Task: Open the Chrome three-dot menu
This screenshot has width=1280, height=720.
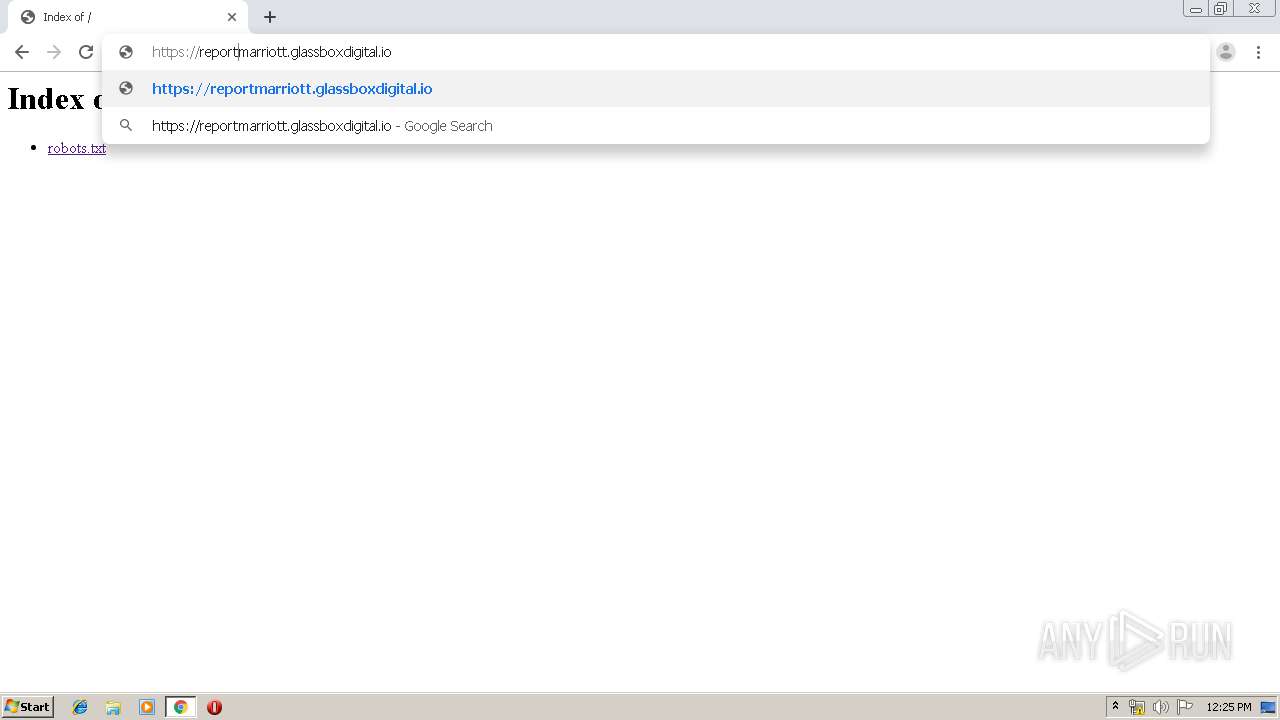Action: point(1258,52)
